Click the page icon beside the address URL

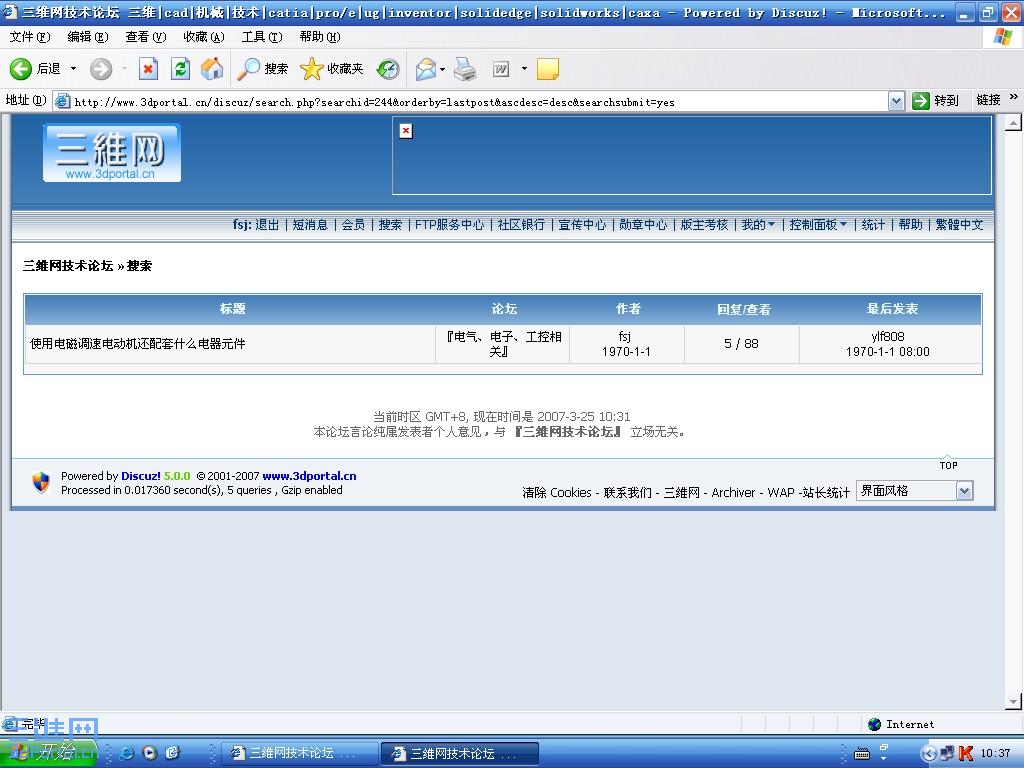point(62,101)
